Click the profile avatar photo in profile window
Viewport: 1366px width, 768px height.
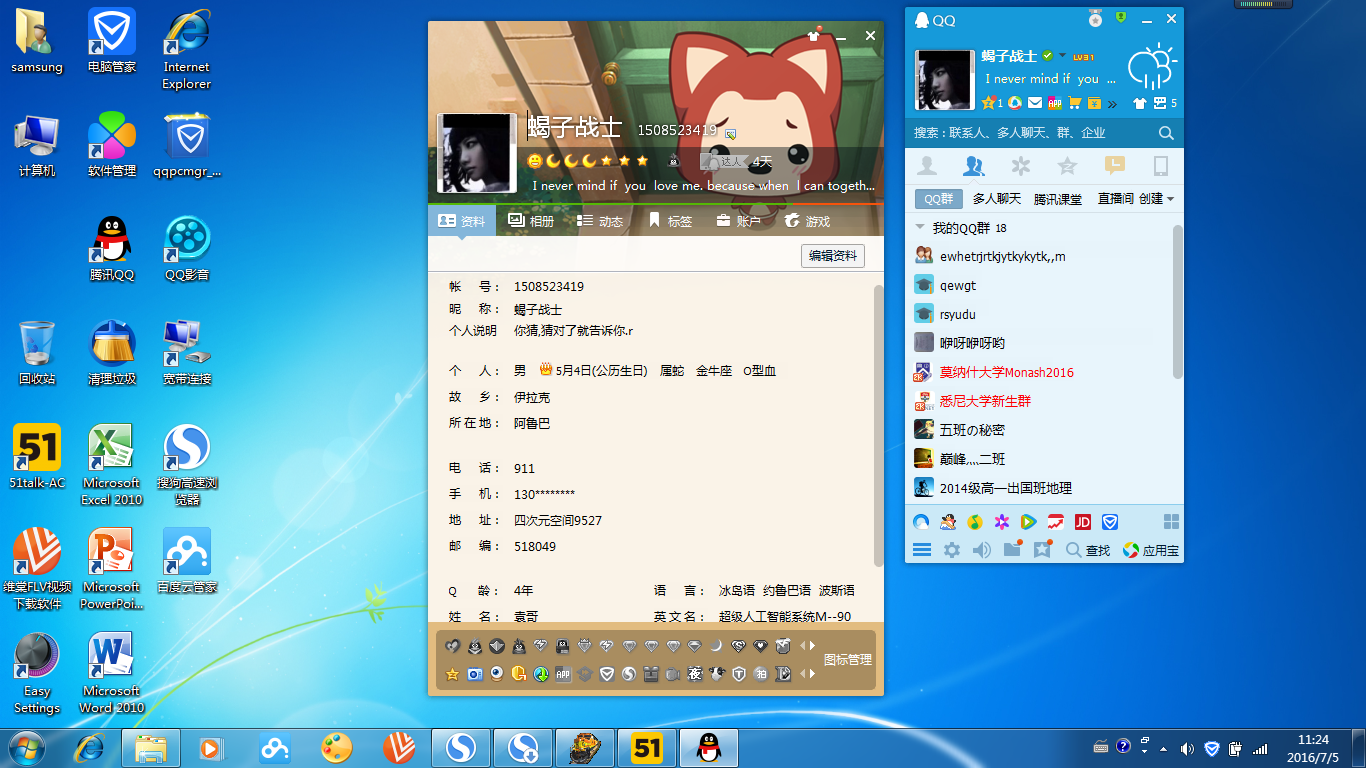(477, 153)
